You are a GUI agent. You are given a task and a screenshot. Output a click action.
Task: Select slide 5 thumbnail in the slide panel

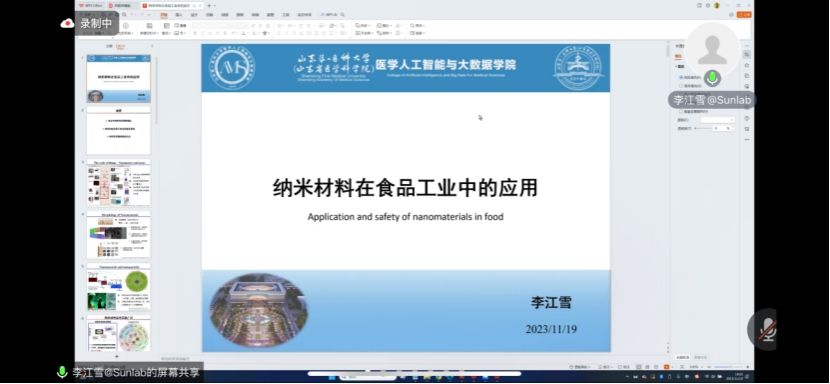click(119, 287)
